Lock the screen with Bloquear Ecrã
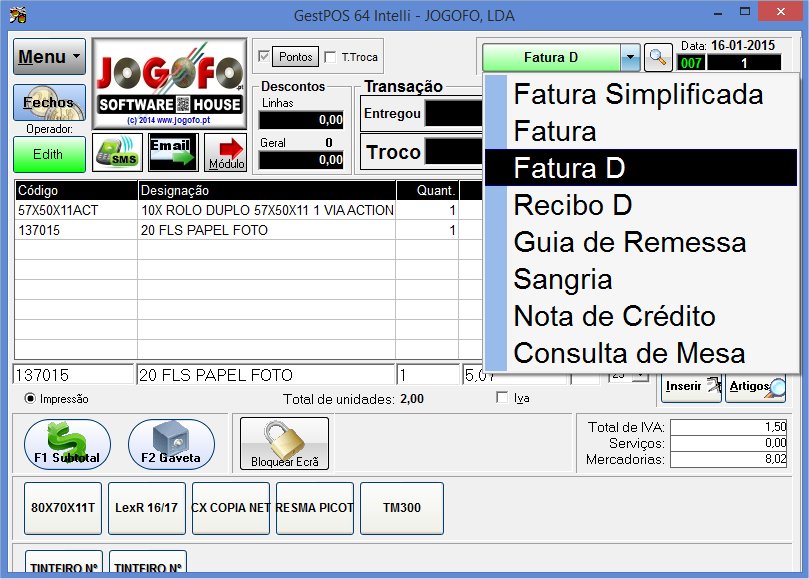Screen dimensions: 809x579 283,444
